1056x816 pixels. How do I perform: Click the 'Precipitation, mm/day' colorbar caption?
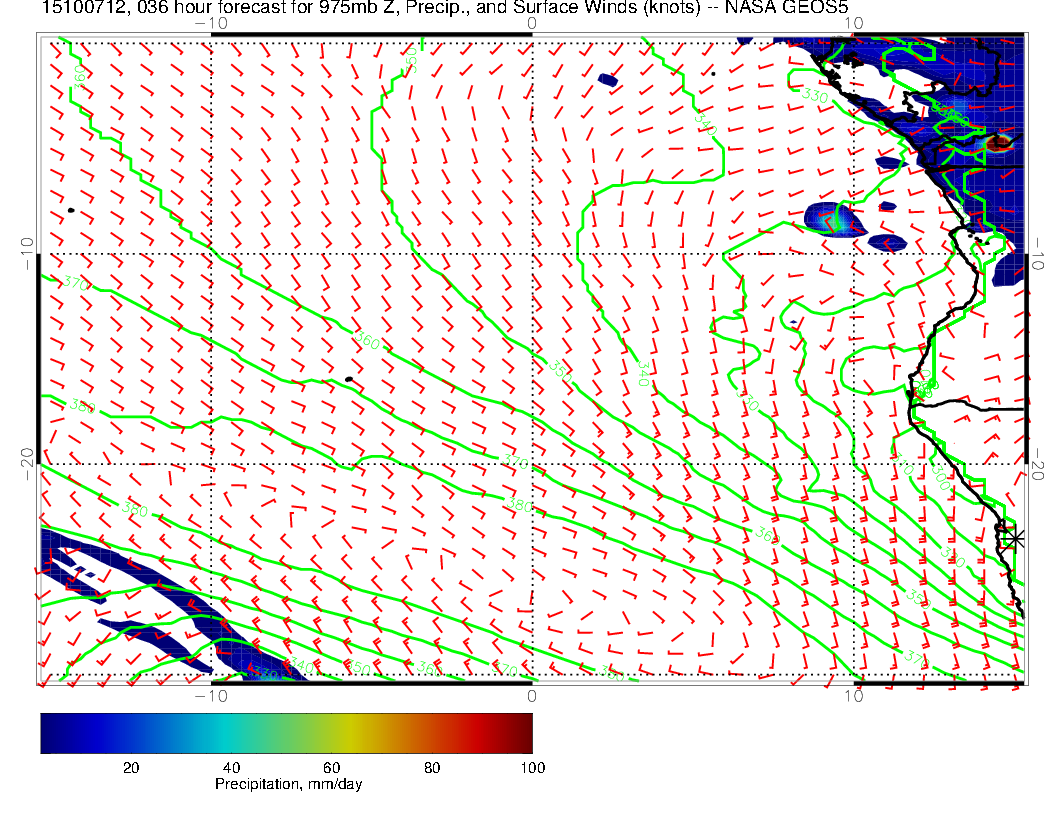pyautogui.click(x=288, y=784)
